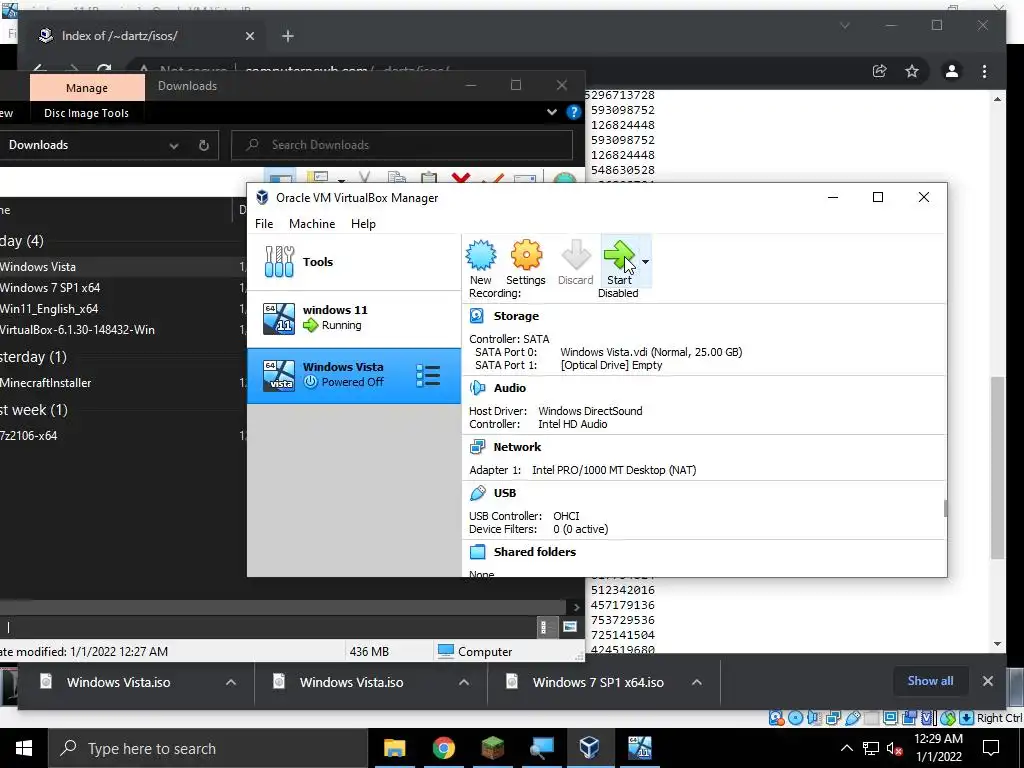Open the File menu in VirtualBox Manager

[x=264, y=223]
